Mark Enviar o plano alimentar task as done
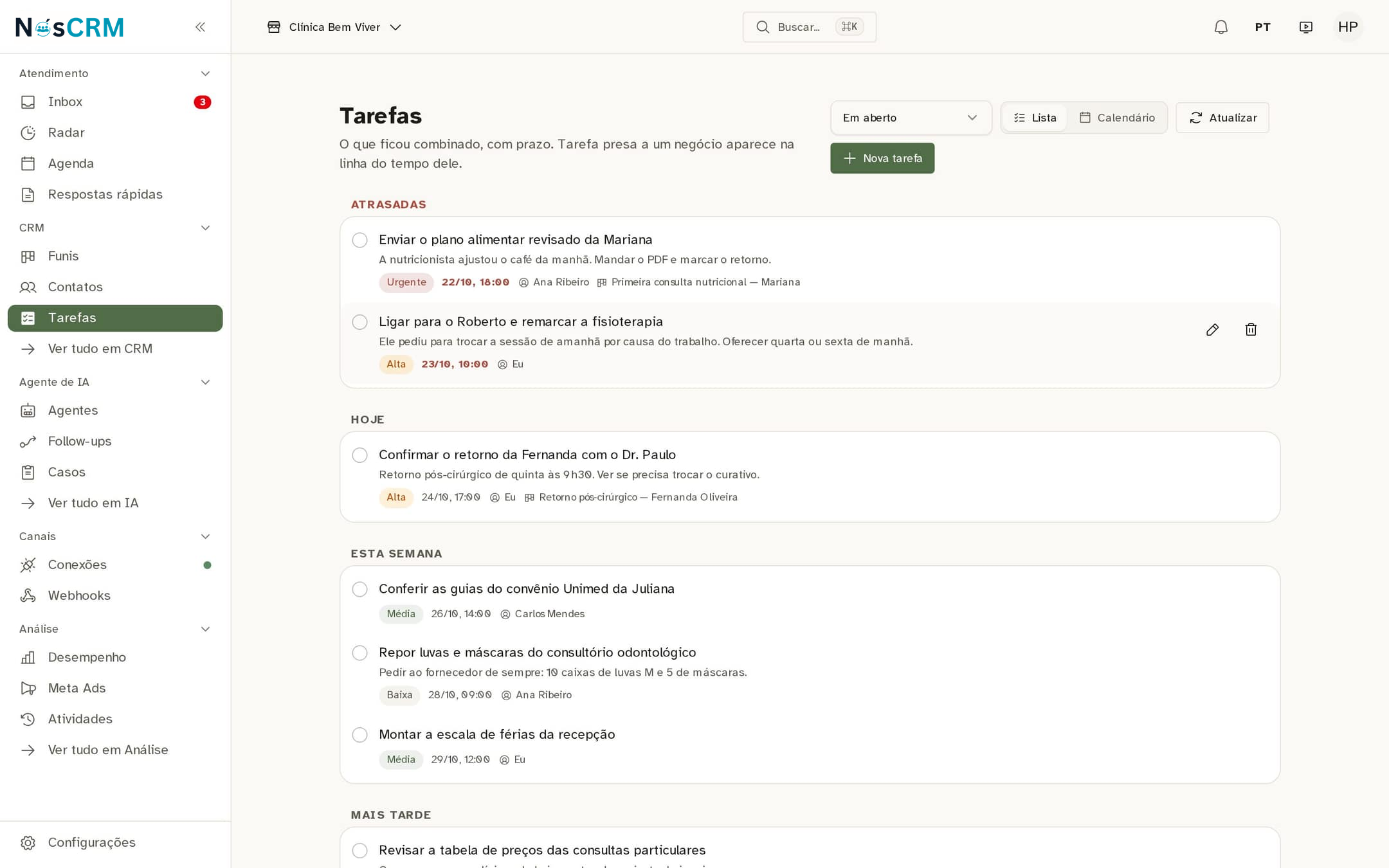Viewport: 1389px width, 868px height. pyautogui.click(x=359, y=240)
